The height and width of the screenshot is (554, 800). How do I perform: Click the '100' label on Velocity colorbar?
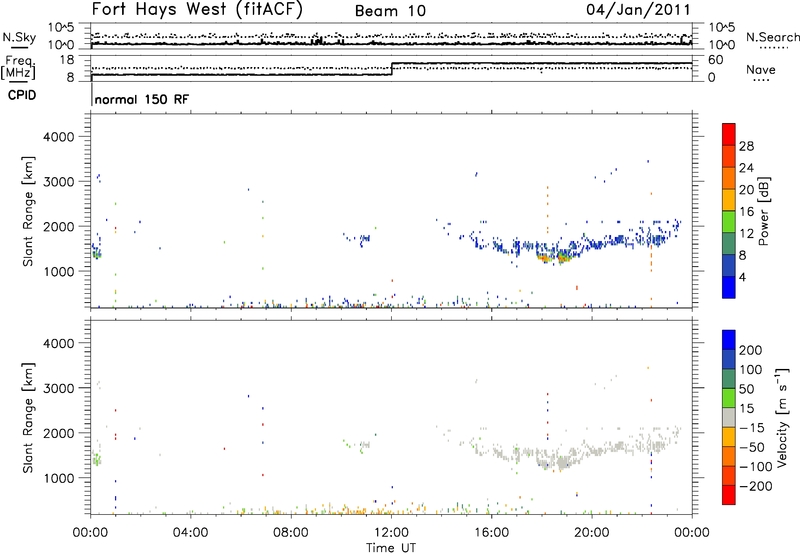[x=751, y=370]
